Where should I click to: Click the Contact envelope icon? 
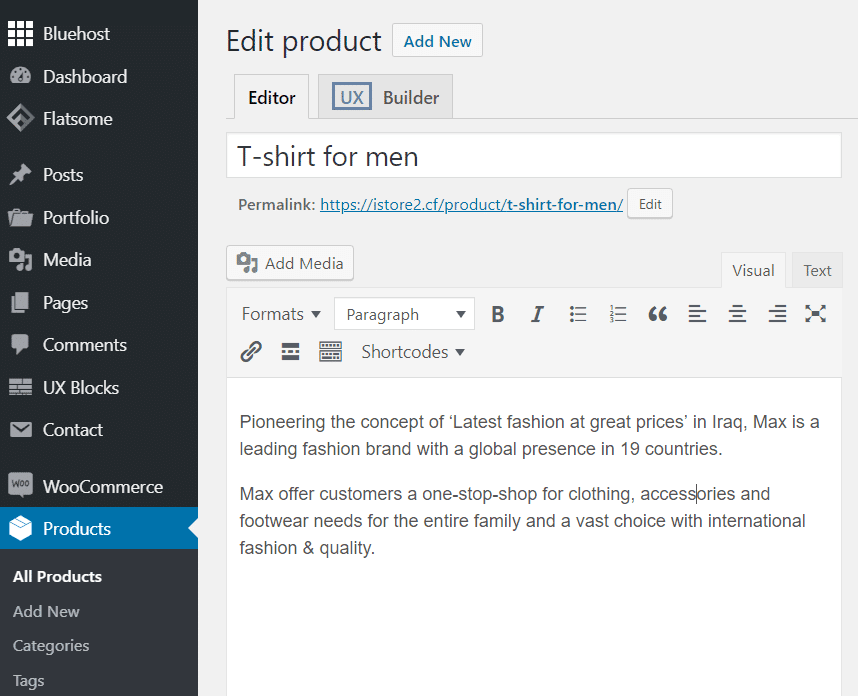coord(20,430)
